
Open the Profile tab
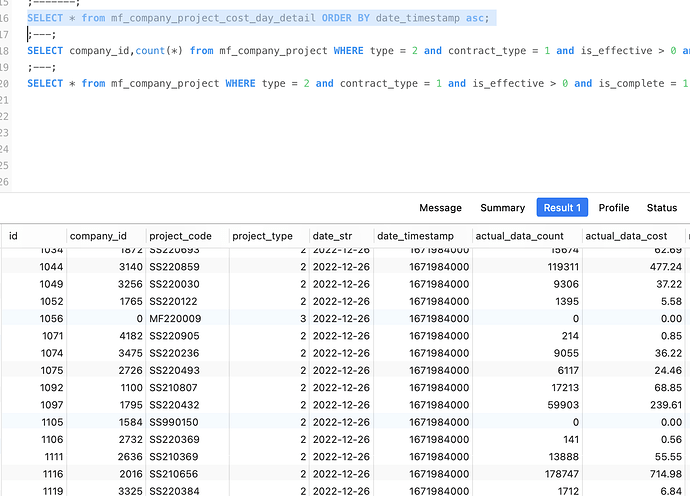pyautogui.click(x=613, y=208)
